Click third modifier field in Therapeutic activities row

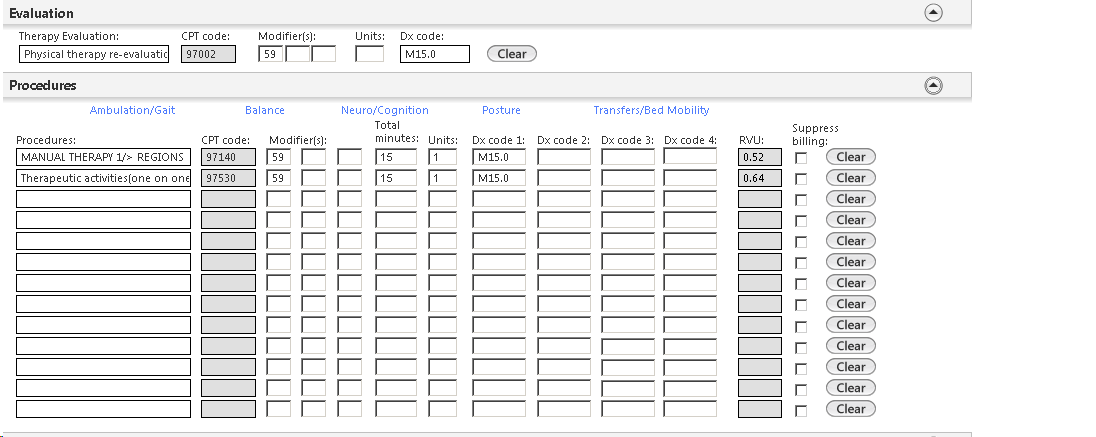point(349,178)
